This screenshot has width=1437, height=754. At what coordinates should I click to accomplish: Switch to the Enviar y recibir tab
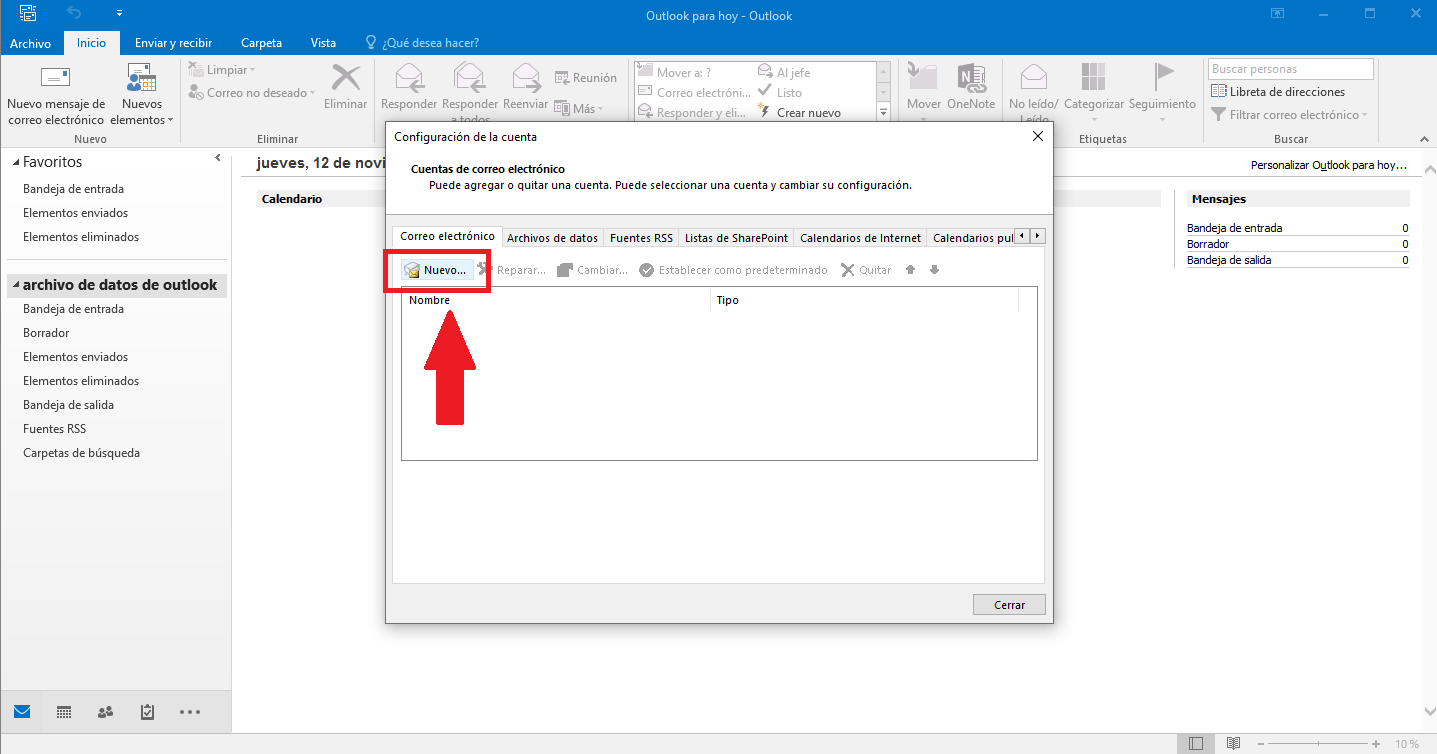tap(174, 43)
